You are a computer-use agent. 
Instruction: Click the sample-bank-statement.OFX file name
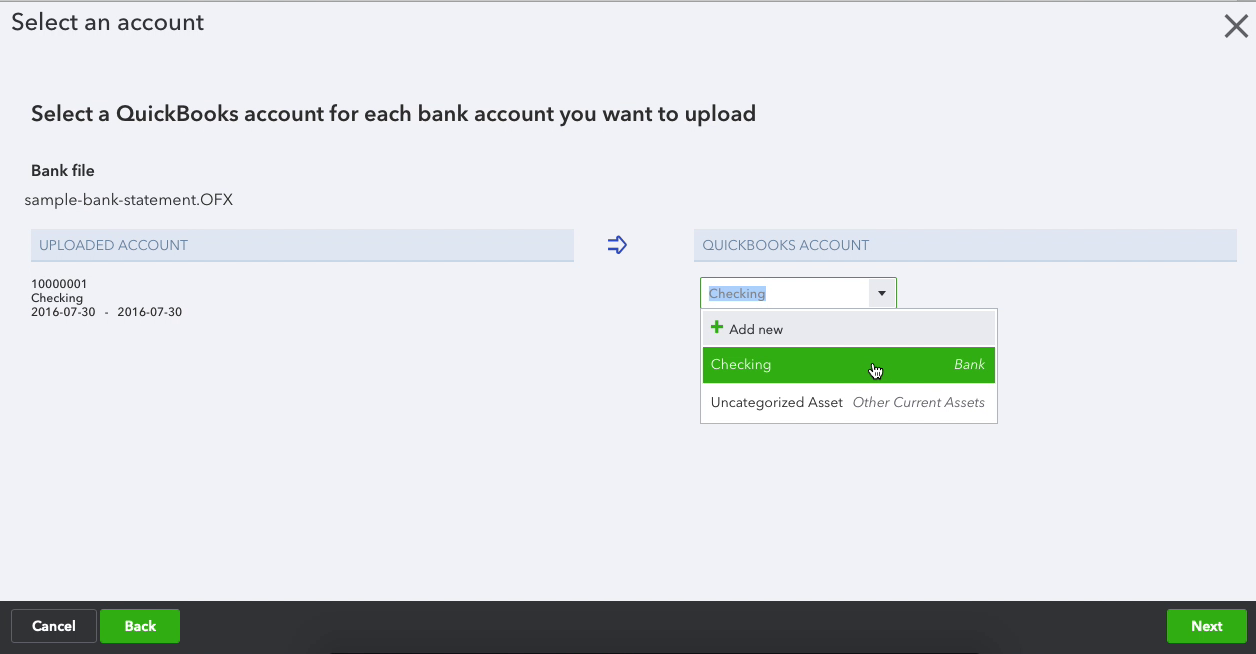coord(129,199)
